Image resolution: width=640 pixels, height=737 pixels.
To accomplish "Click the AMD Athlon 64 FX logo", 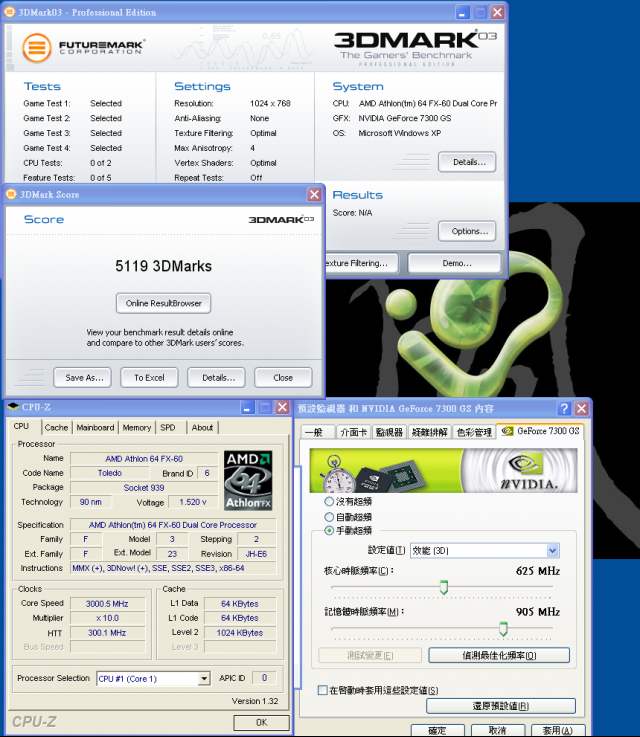I will click(248, 480).
